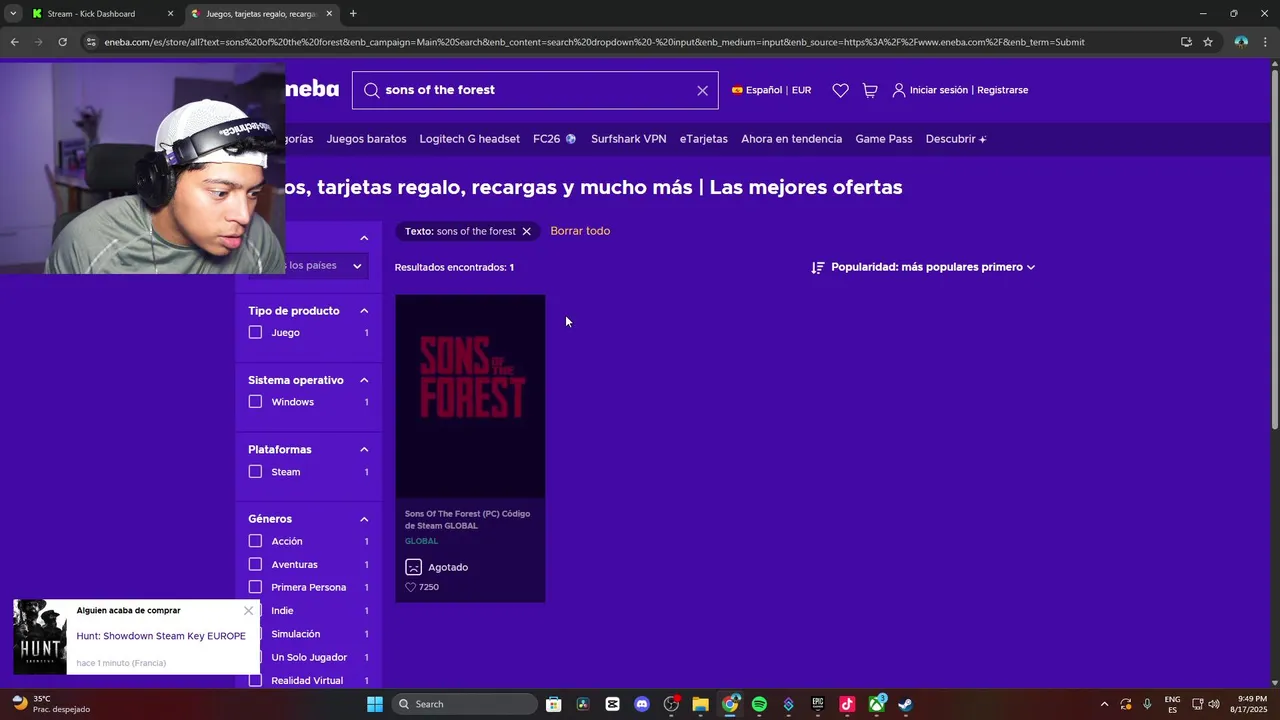Viewport: 1280px width, 720px height.
Task: Clear the search field with the X icon
Action: 702,90
